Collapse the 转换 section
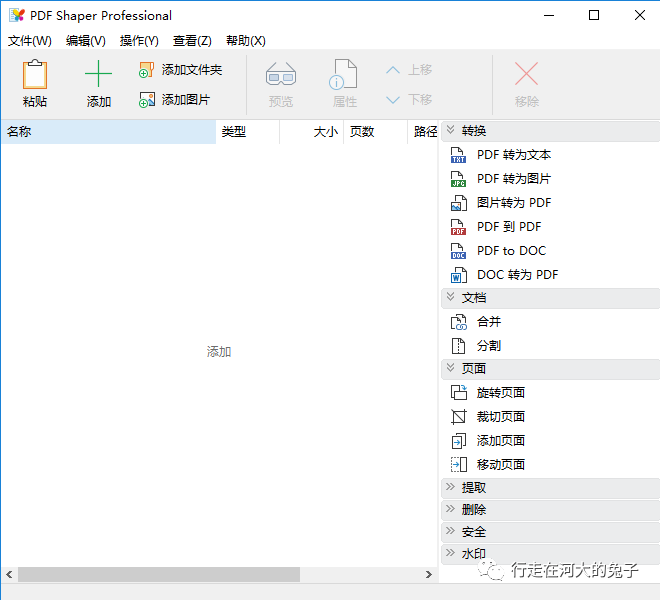Image resolution: width=660 pixels, height=600 pixels. pyautogui.click(x=450, y=130)
